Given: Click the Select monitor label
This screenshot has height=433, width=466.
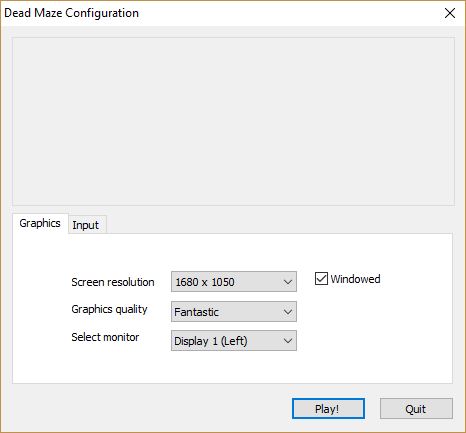Looking at the screenshot, I should point(105,337).
